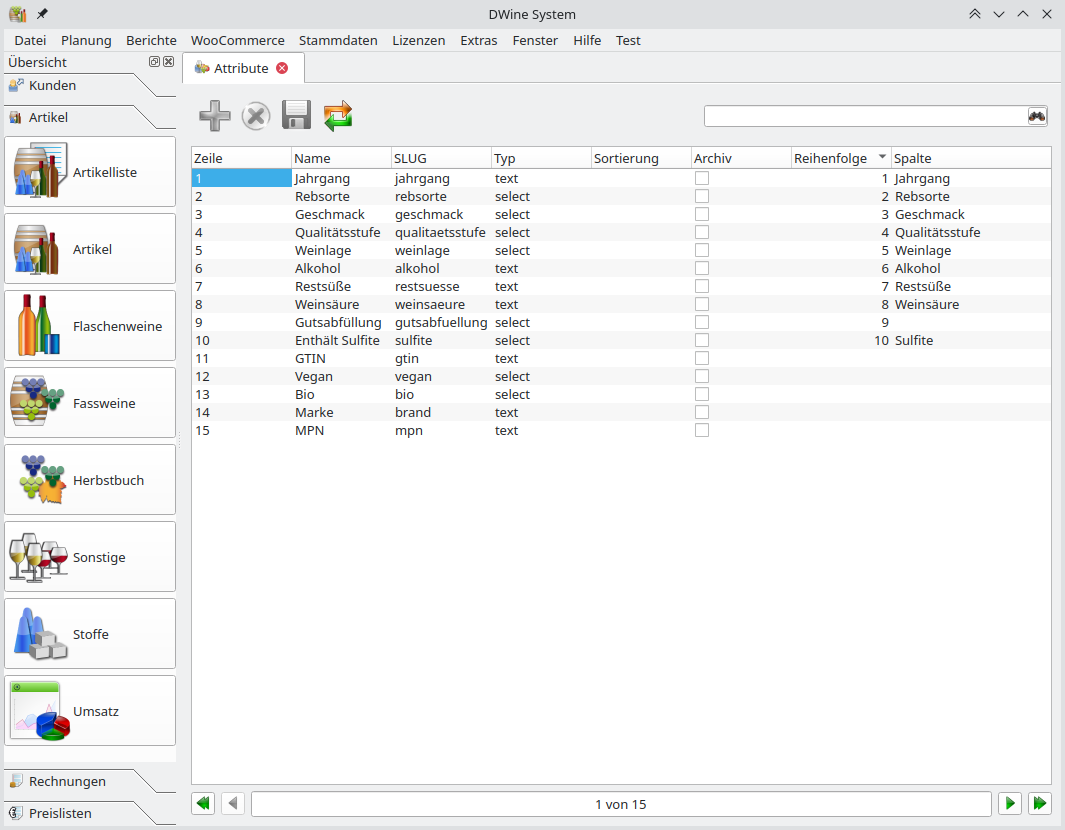Open the WooCommerce menu

[238, 41]
